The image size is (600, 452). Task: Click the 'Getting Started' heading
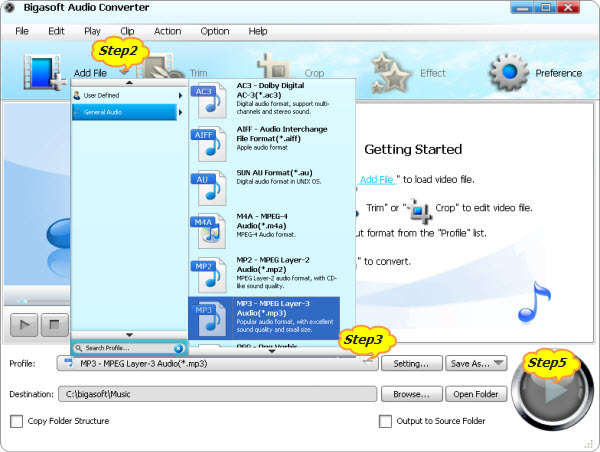[x=413, y=149]
